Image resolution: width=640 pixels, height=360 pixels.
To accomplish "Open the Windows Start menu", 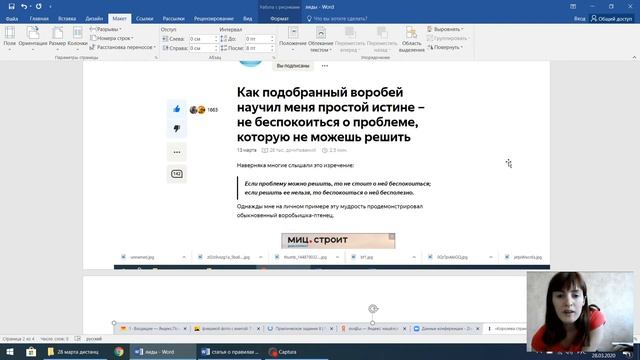I will pos(9,352).
